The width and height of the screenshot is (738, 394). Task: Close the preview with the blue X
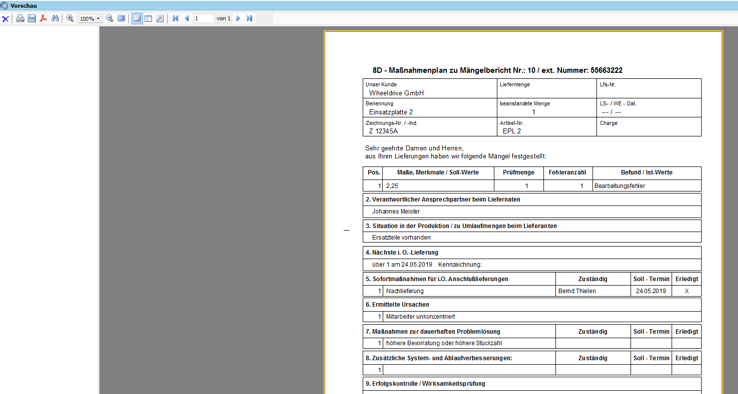(x=5, y=19)
